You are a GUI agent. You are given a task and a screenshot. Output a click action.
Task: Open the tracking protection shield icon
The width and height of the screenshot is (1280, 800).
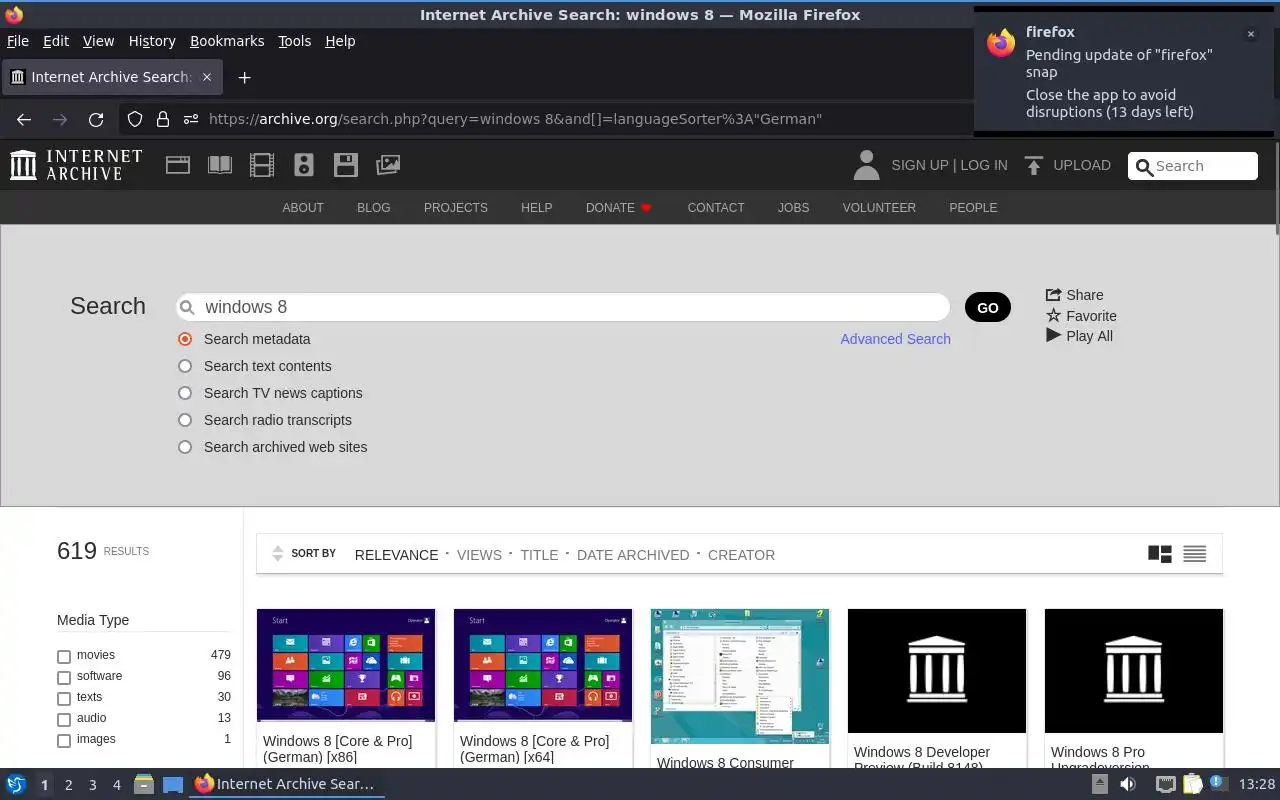(x=135, y=119)
